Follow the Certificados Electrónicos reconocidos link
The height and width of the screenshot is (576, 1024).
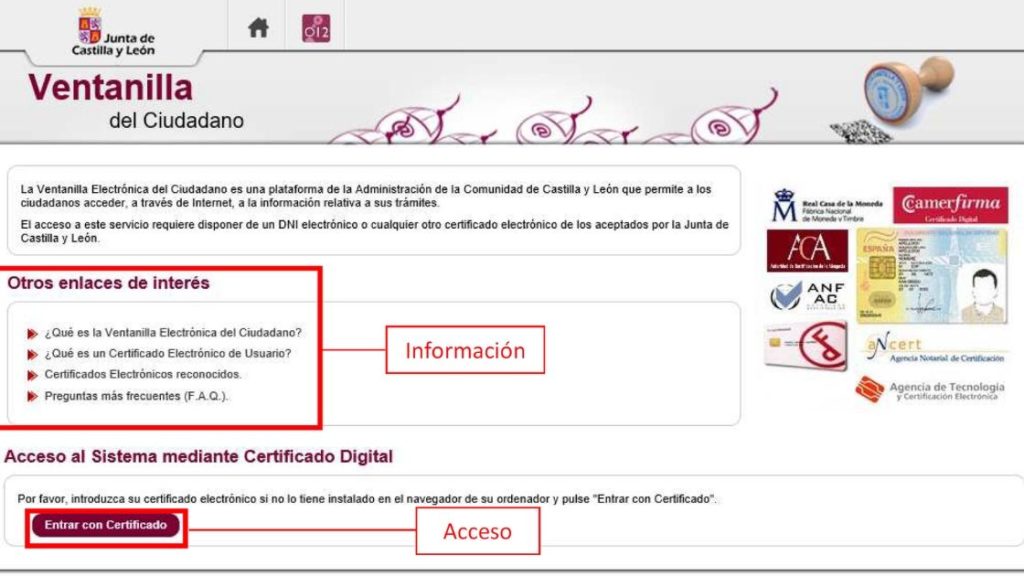(x=143, y=374)
